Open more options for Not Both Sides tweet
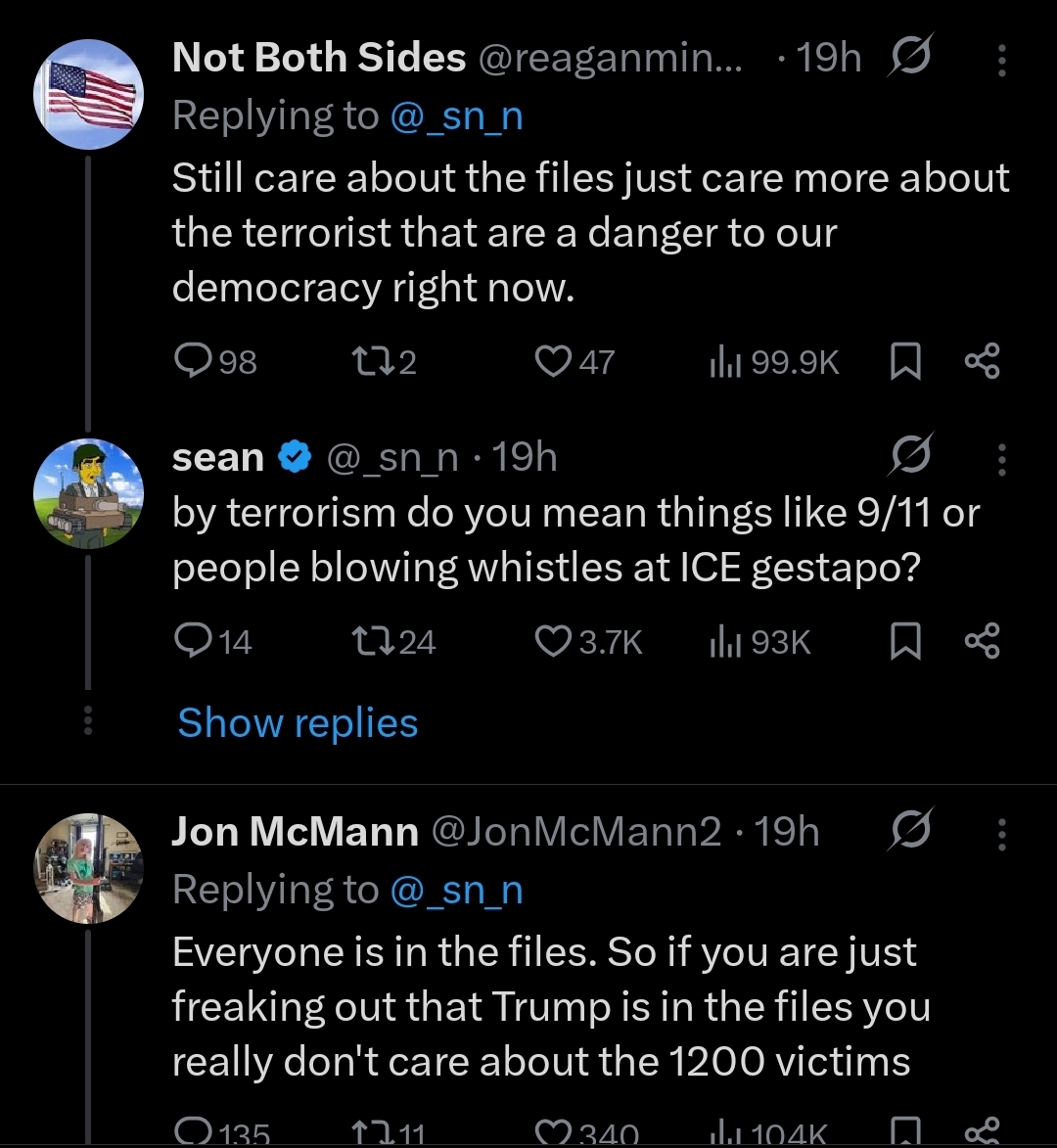This screenshot has height=1148, width=1057. coord(1001,61)
